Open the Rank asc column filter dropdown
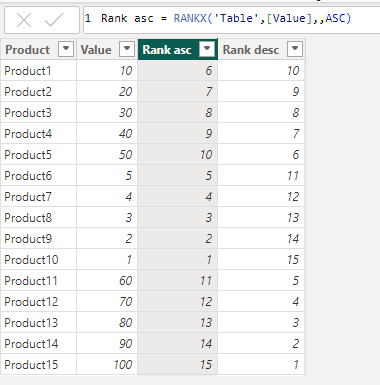Image resolution: width=380 pixels, height=385 pixels. coord(207,49)
